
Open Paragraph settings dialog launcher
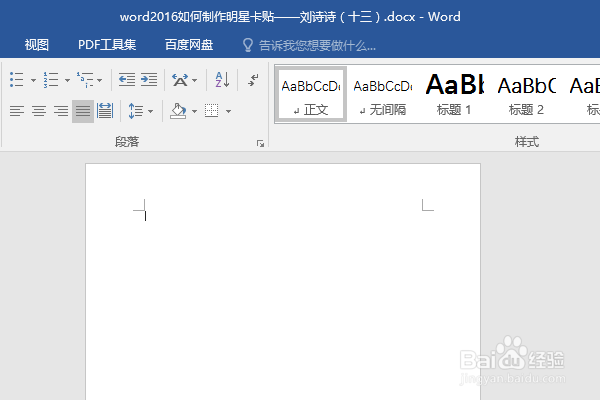tap(261, 144)
